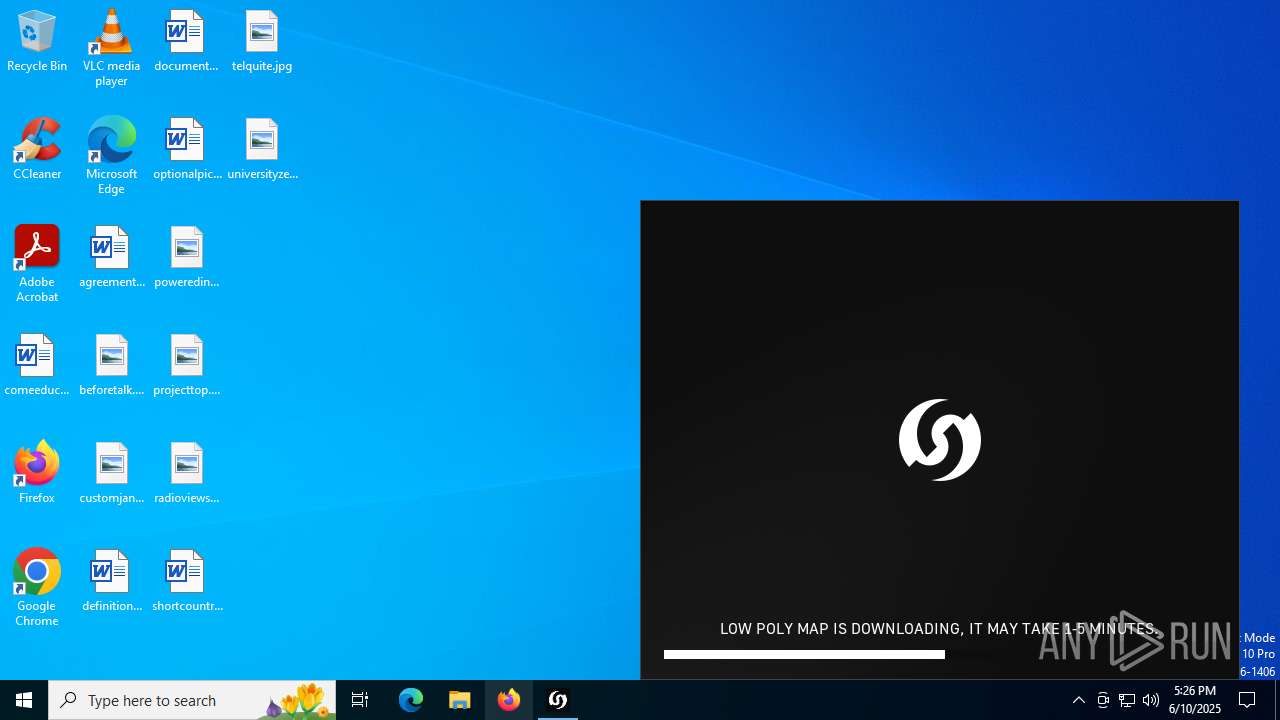Open the Action Center notifications
The image size is (1280, 720).
[x=1248, y=700]
